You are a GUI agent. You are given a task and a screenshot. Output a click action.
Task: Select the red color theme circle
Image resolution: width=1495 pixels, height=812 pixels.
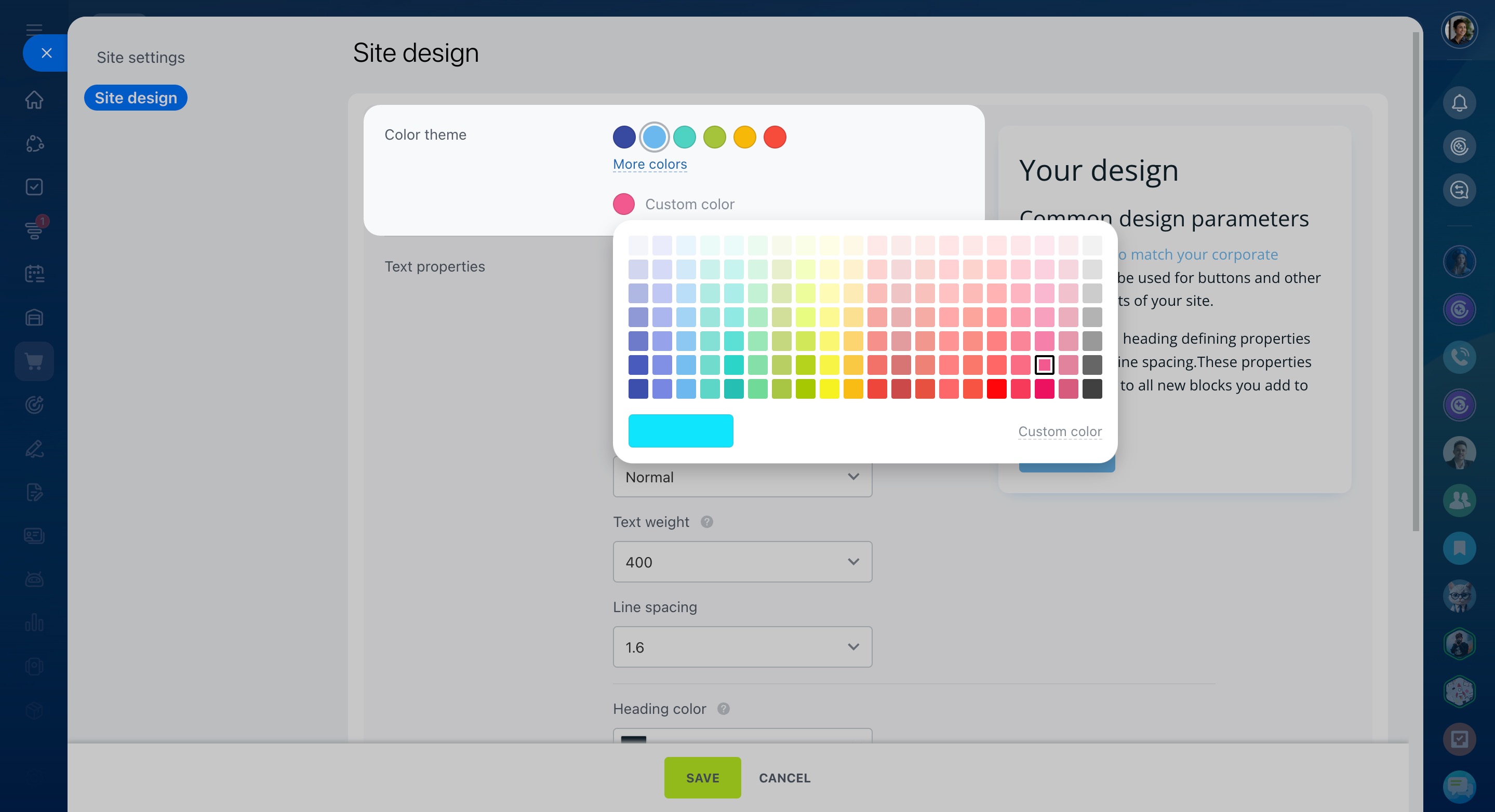click(x=775, y=138)
